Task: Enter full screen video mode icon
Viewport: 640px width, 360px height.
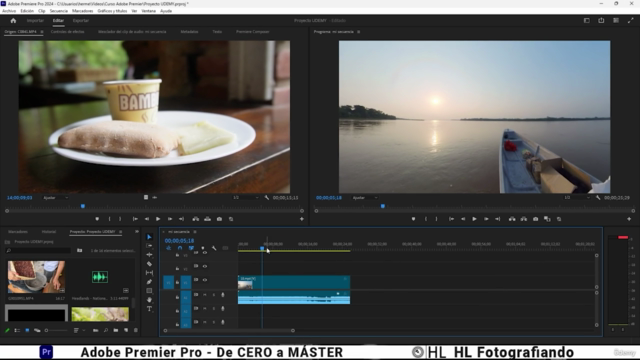Action: tap(630, 20)
